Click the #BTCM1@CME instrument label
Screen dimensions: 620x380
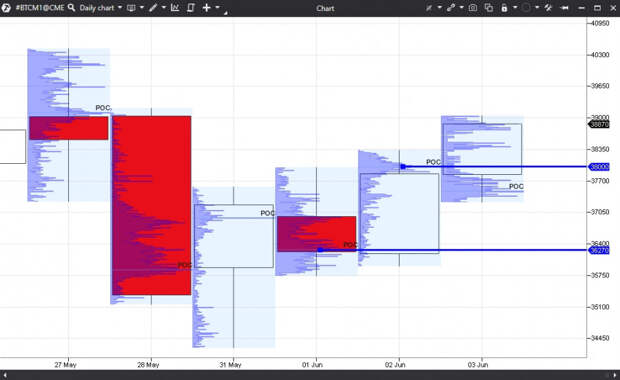tap(40, 8)
